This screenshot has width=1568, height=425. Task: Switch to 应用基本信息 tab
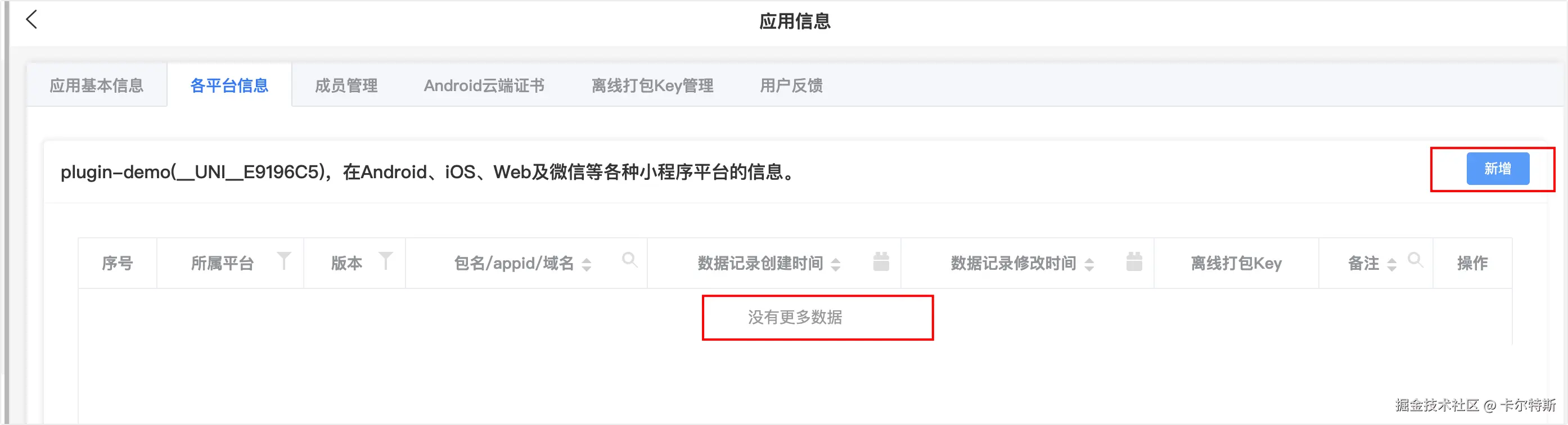[96, 85]
